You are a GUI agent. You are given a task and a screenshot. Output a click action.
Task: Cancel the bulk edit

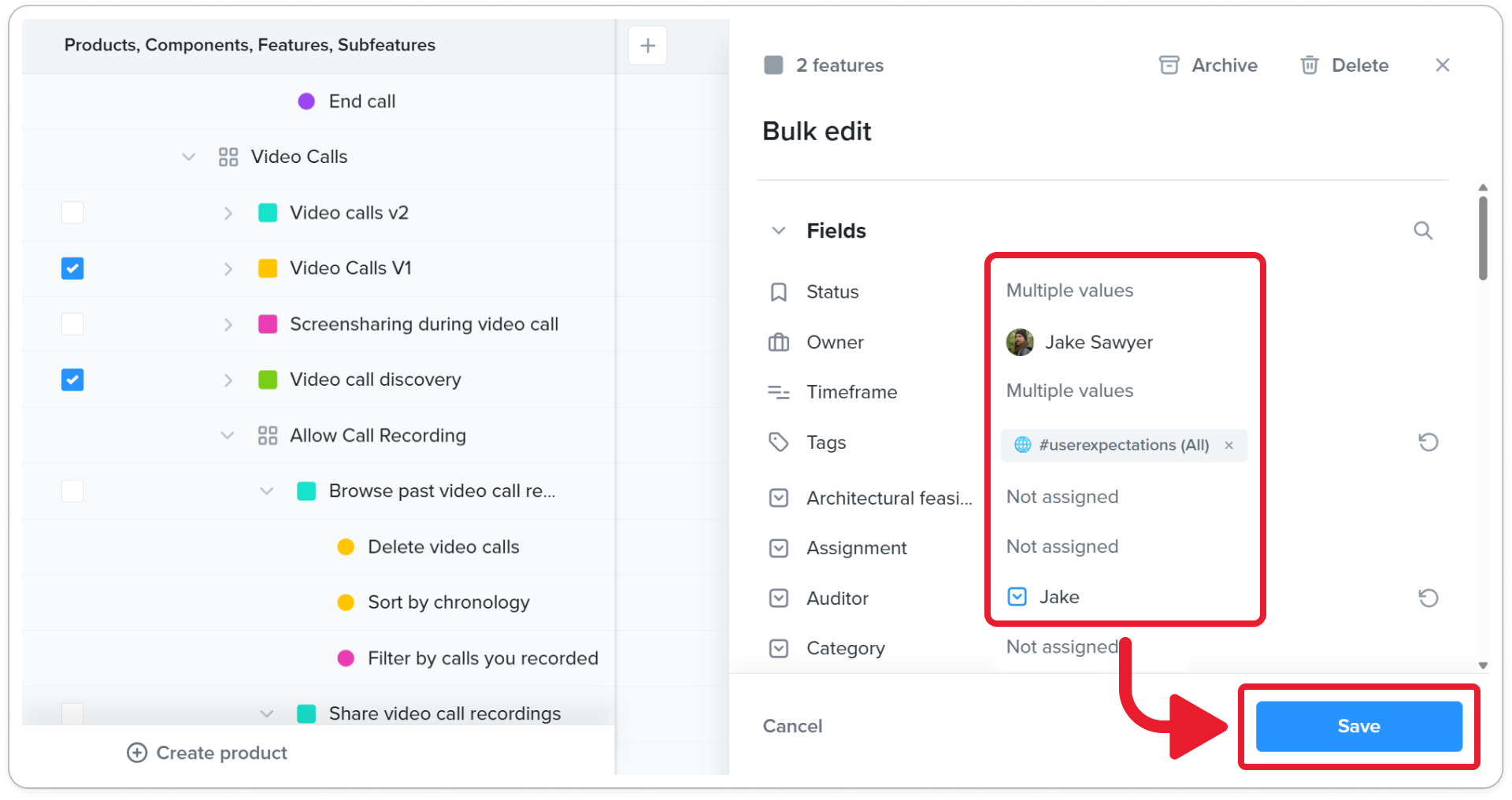pos(792,726)
